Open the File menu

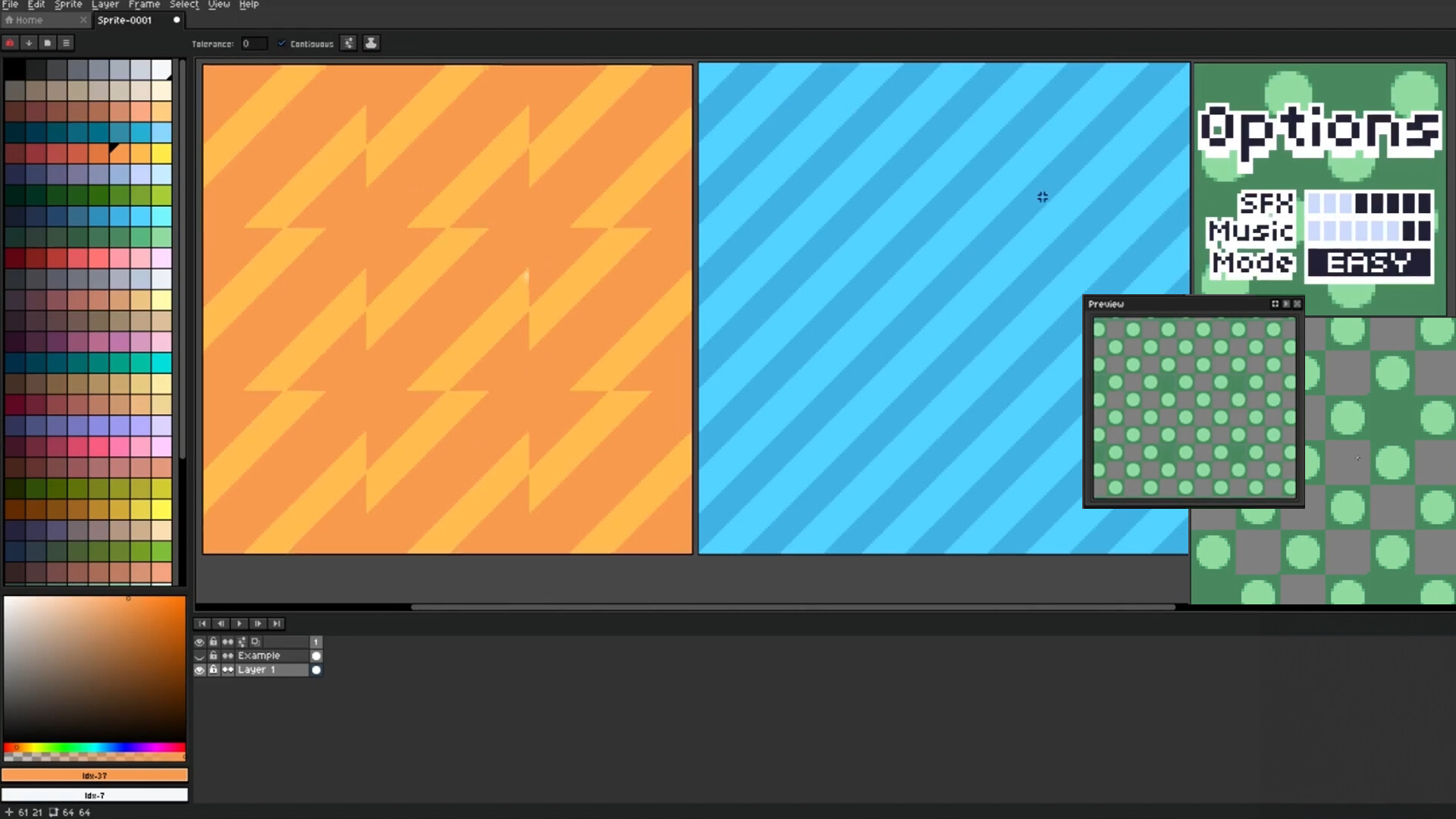click(11, 5)
